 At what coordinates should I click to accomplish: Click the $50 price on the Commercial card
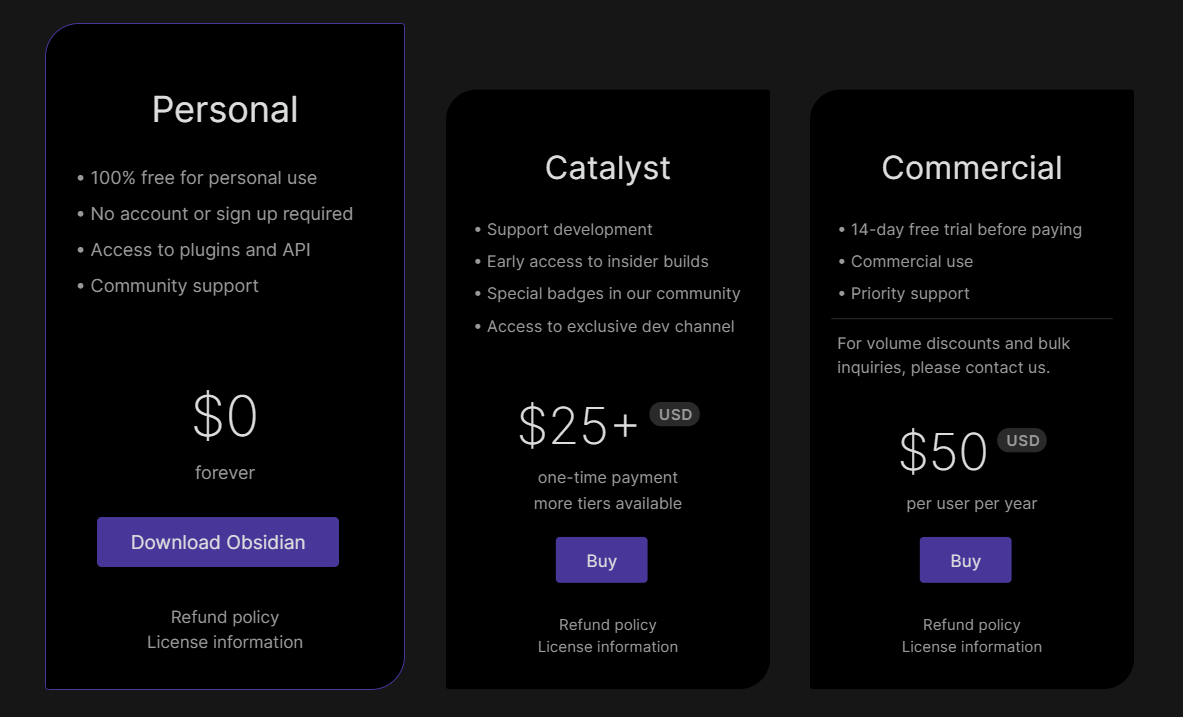[942, 453]
